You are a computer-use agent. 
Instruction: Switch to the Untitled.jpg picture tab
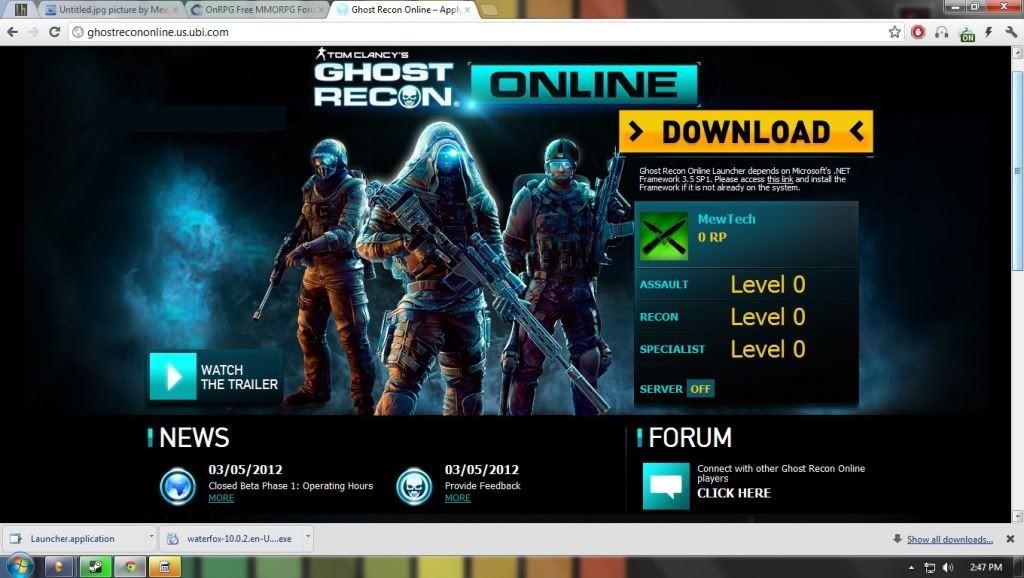tap(112, 10)
